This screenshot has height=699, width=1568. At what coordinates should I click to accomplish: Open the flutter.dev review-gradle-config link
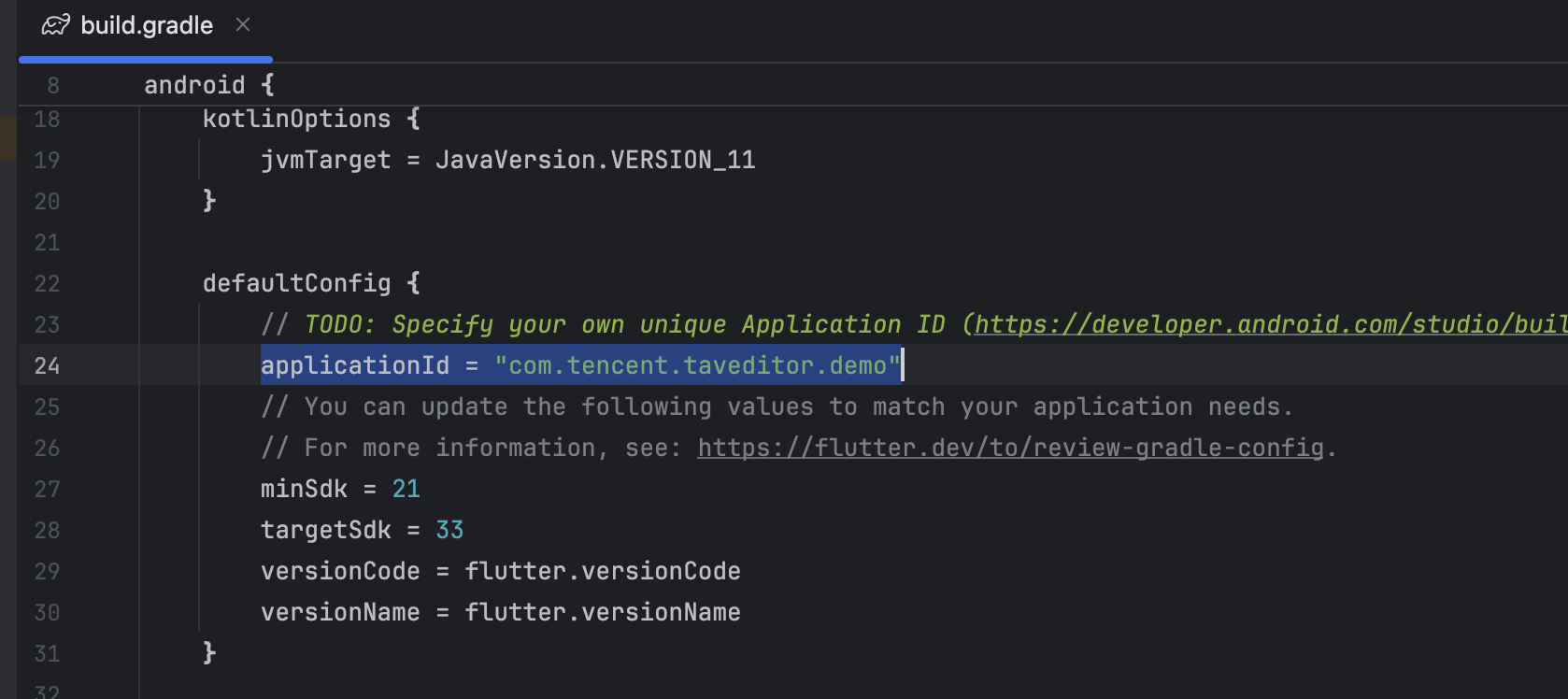click(x=1010, y=448)
